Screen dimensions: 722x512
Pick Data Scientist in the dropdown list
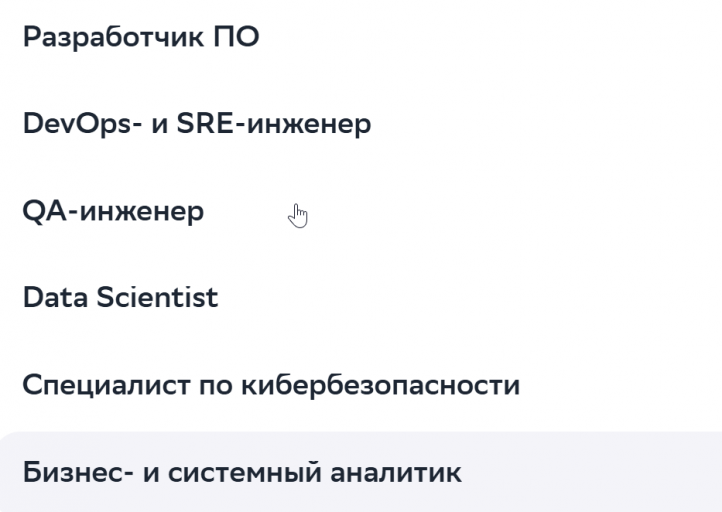[361, 297]
